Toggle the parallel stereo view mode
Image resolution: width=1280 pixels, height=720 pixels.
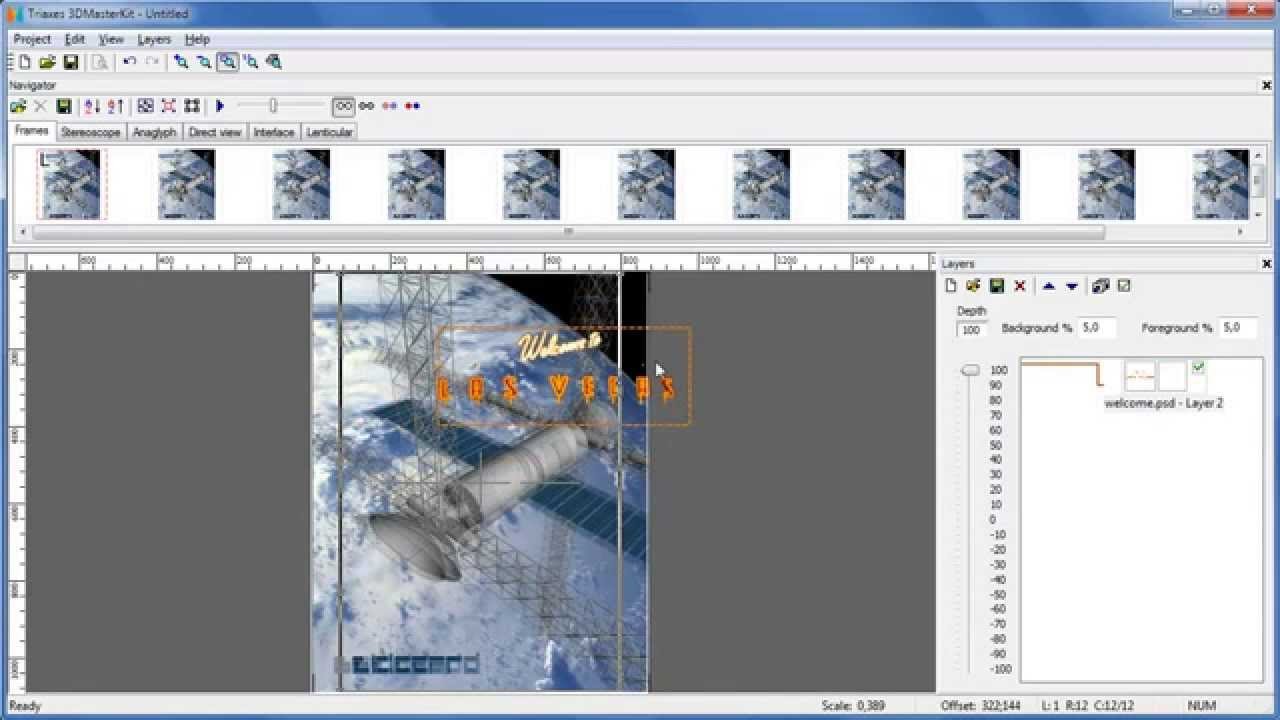(x=344, y=106)
